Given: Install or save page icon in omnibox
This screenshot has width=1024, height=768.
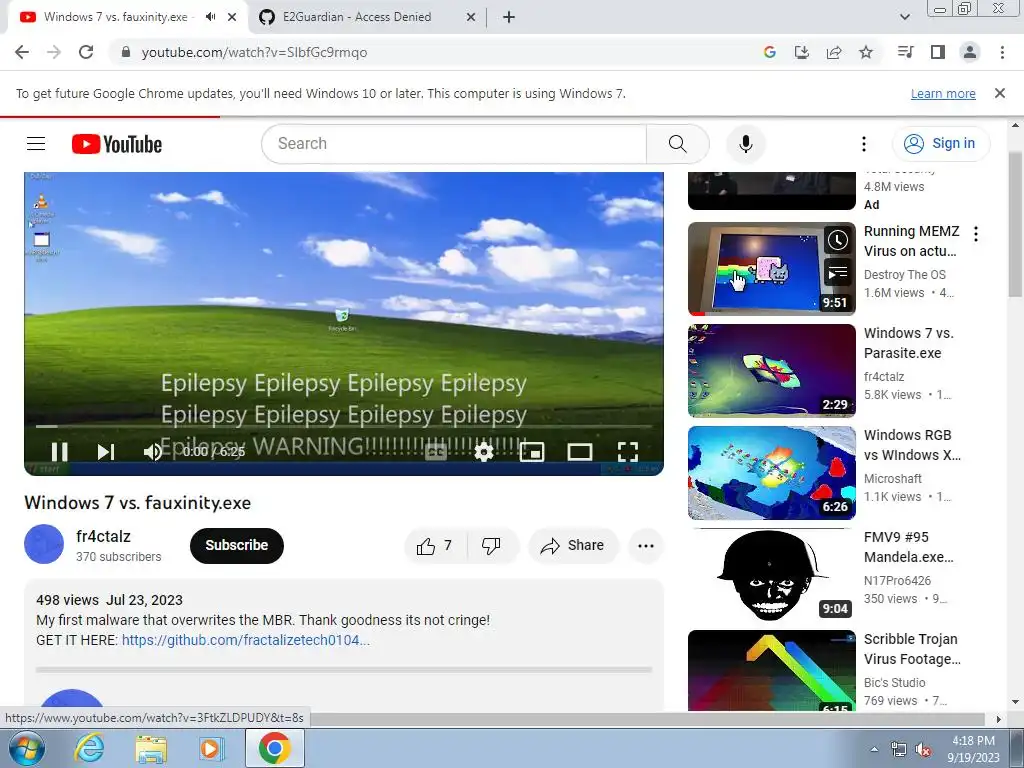Looking at the screenshot, I should click(801, 52).
